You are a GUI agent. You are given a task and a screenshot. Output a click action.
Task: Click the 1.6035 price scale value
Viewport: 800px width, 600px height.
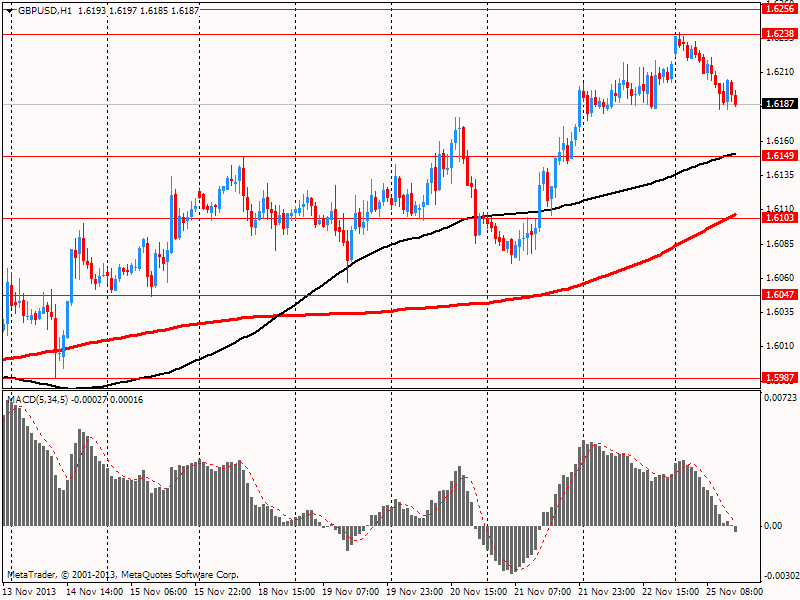point(781,312)
